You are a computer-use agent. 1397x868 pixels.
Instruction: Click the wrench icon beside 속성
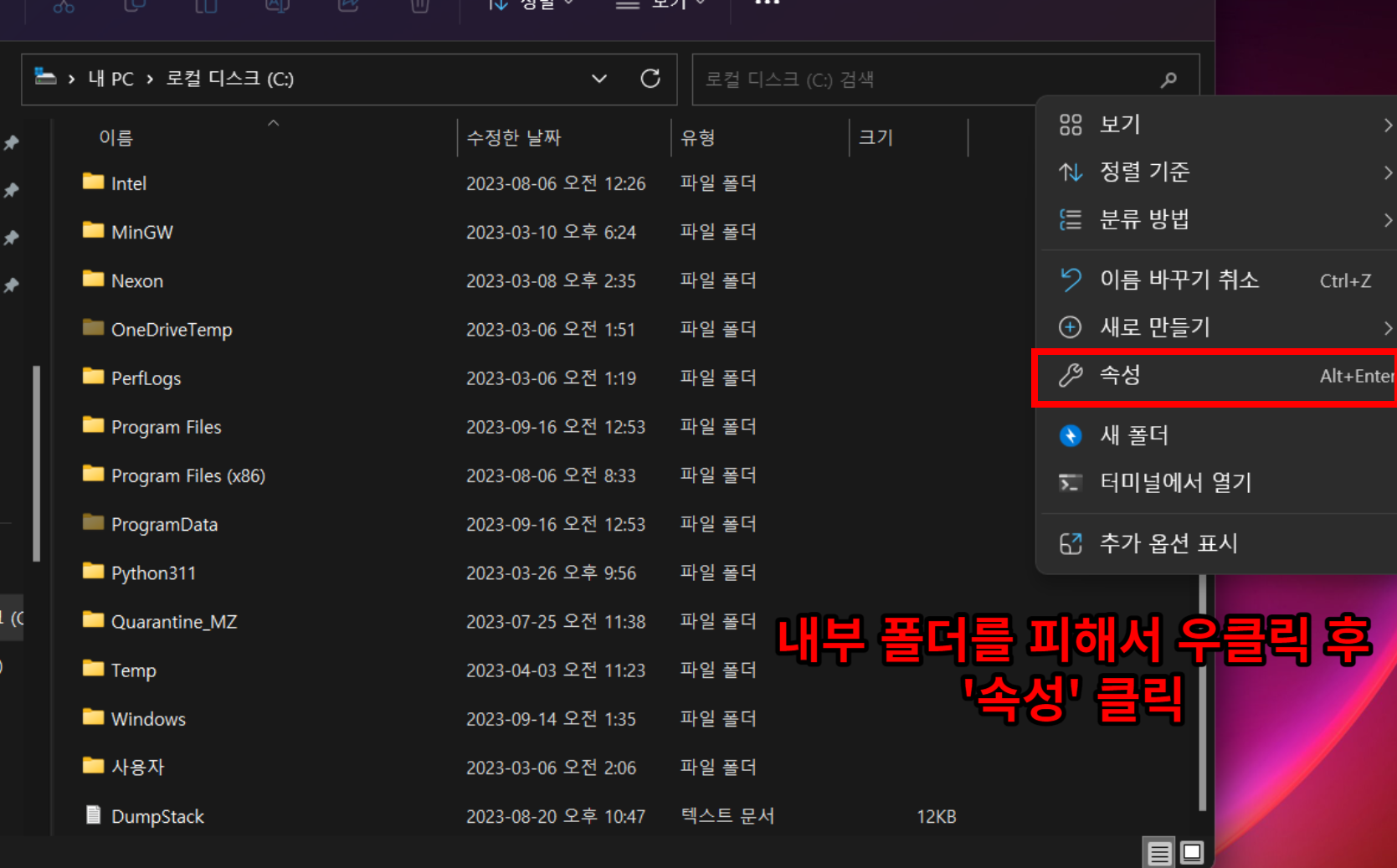click(x=1071, y=376)
